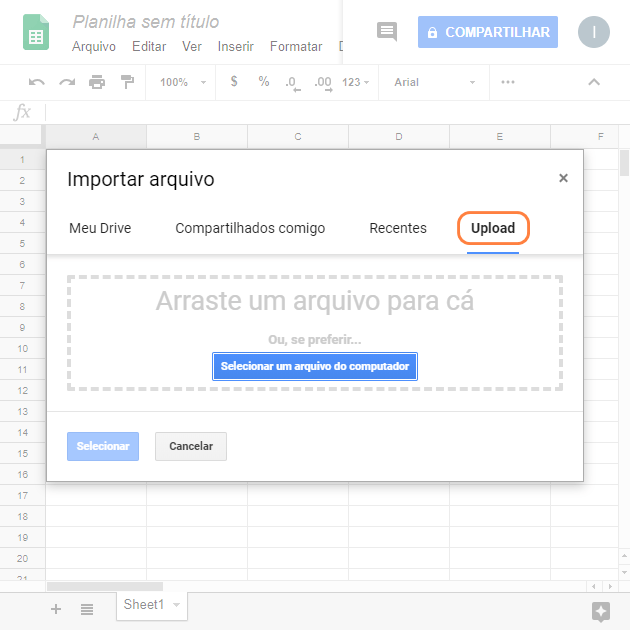Add a new sheet with plus icon
Viewport: 630px width, 630px height.
click(56, 609)
